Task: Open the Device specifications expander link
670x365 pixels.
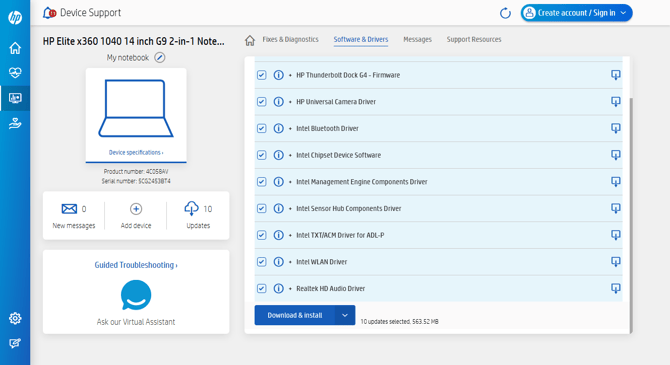Action: pyautogui.click(x=136, y=153)
